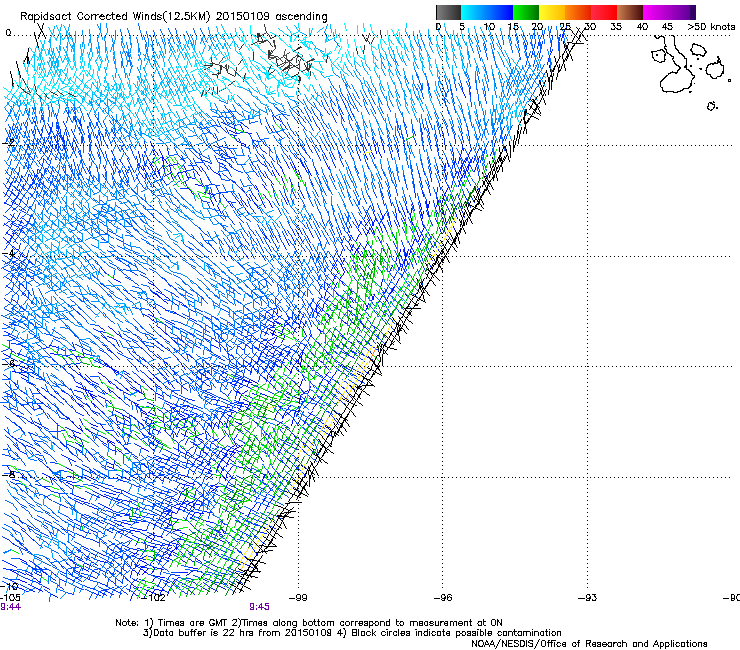Screen dimensions: 740x650
Task: Click the '-6' latitude label
Action: tap(9, 363)
